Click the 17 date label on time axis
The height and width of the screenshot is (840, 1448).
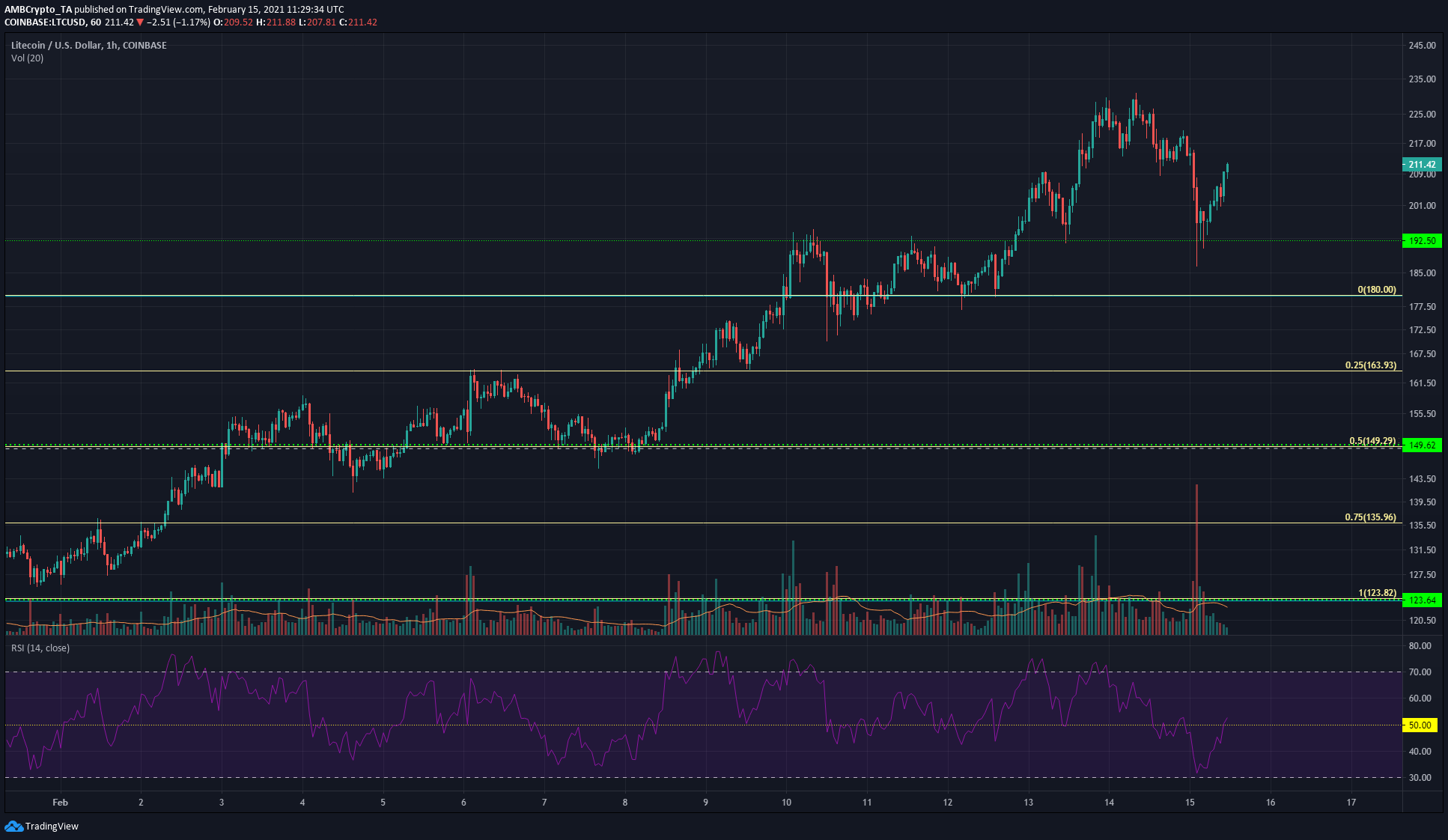click(x=1351, y=803)
